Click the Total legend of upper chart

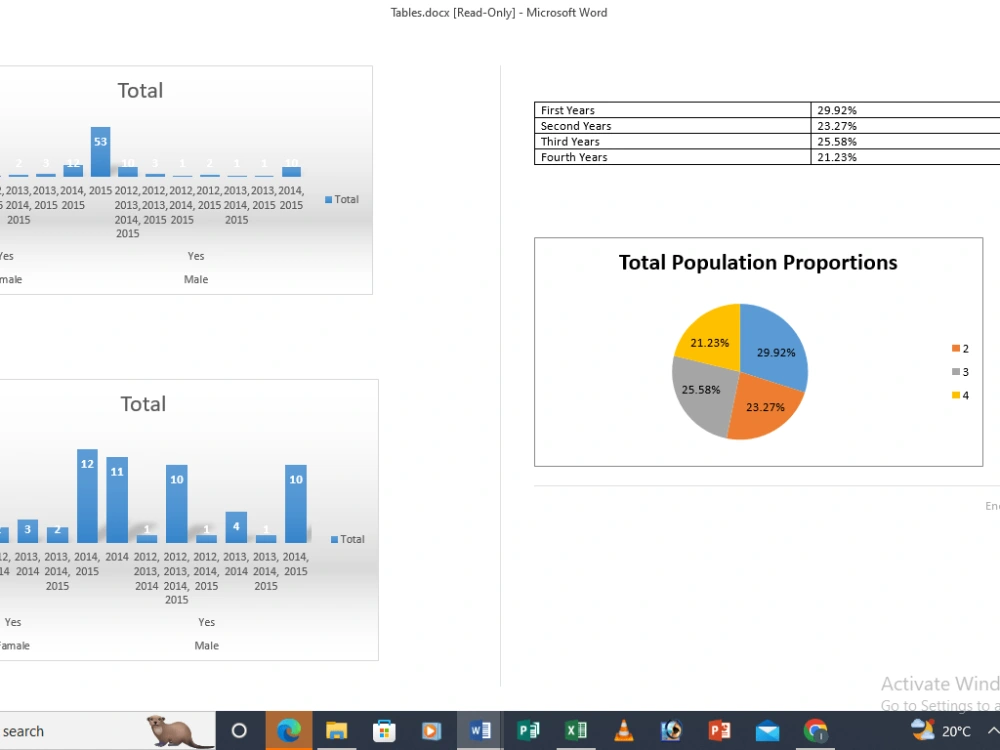[342, 199]
